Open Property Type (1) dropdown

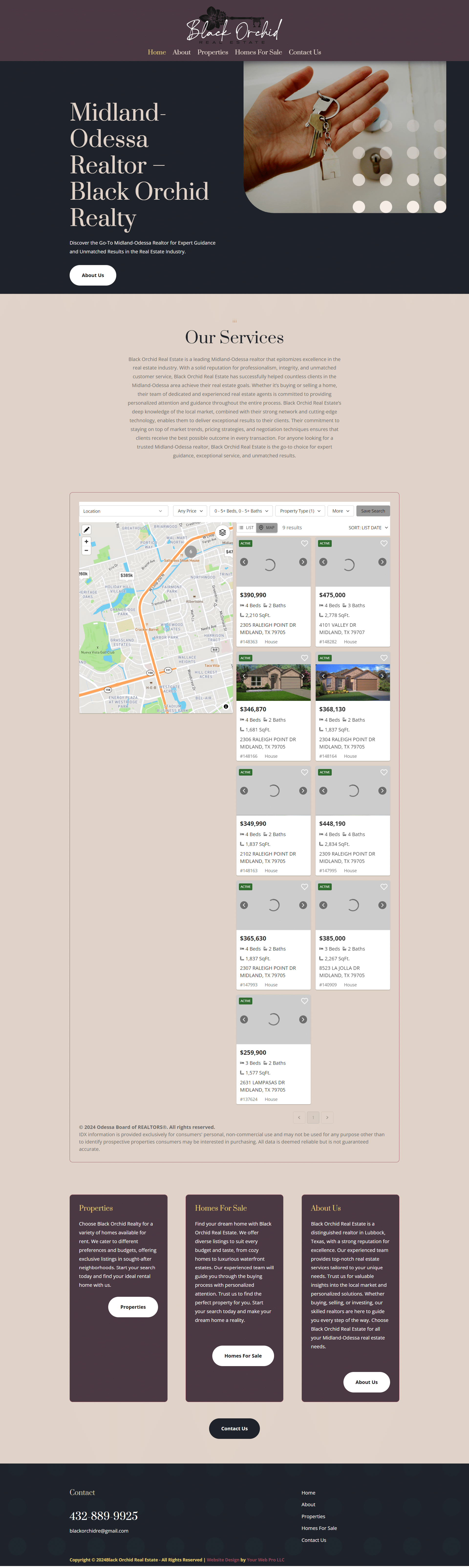[x=300, y=511]
